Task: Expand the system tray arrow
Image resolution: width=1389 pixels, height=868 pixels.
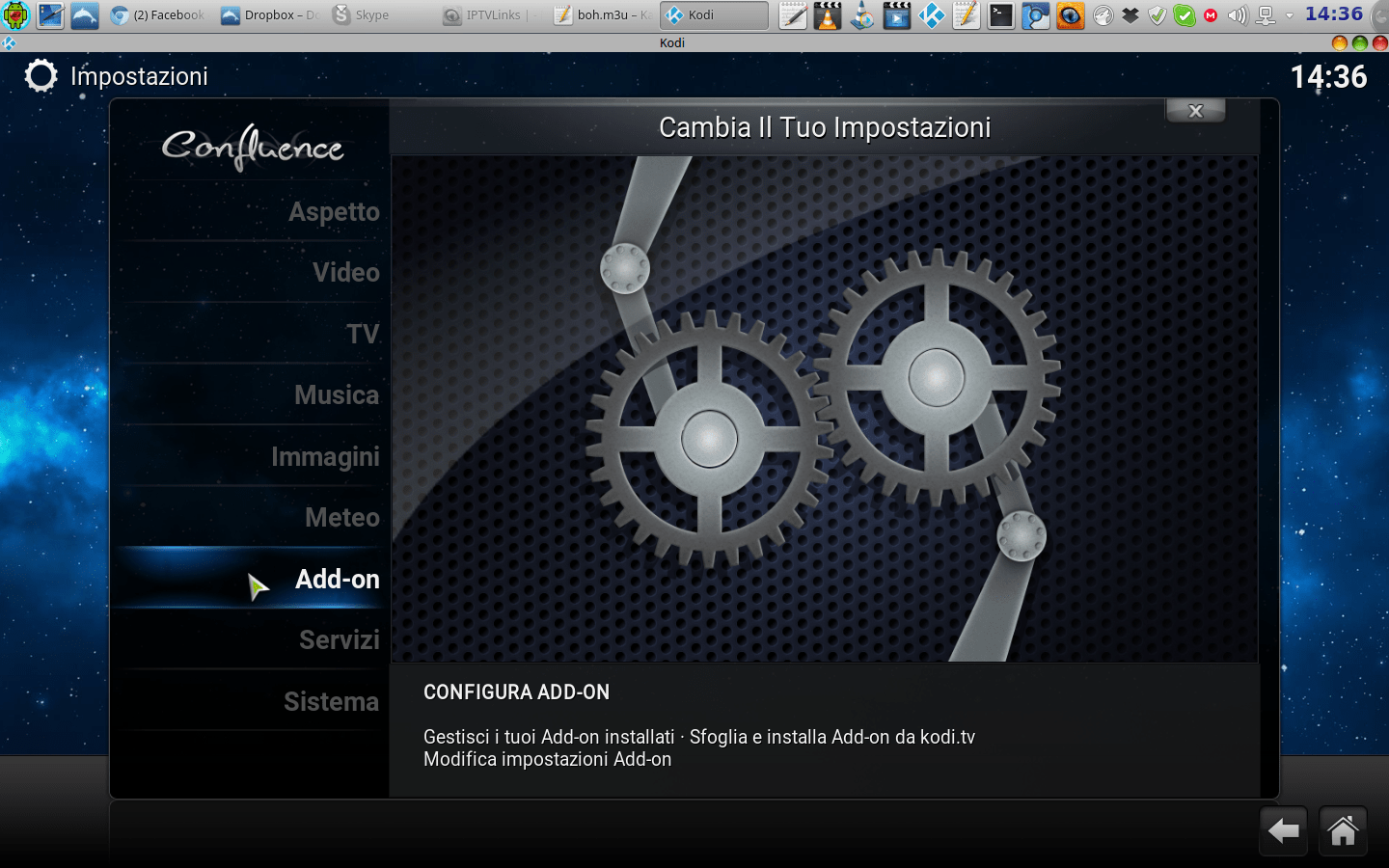Action: pyautogui.click(x=1290, y=15)
